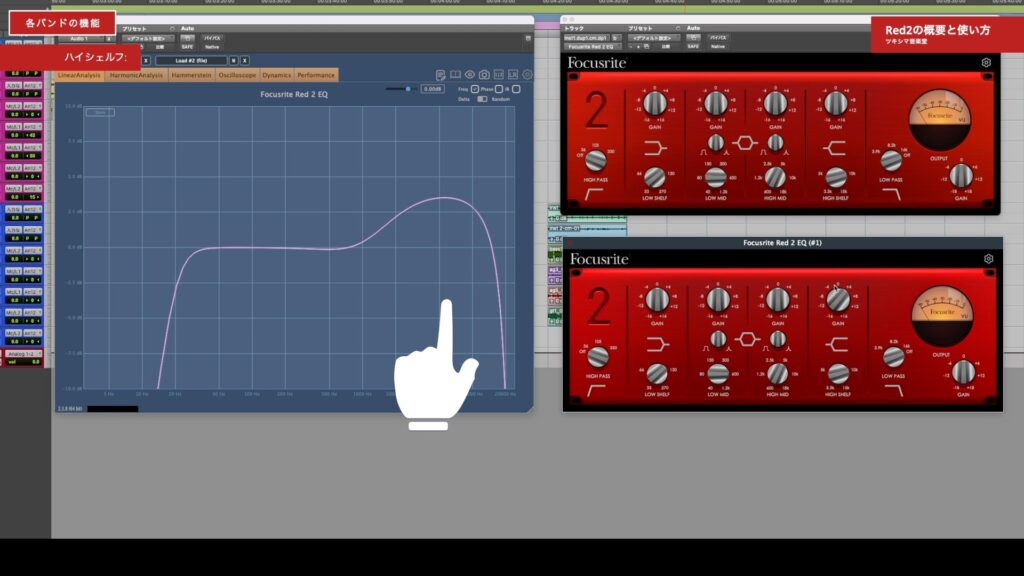Image resolution: width=1024 pixels, height=576 pixels.
Task: Click the OUTPUT gain knob in upper Focusrite window
Action: 961,176
